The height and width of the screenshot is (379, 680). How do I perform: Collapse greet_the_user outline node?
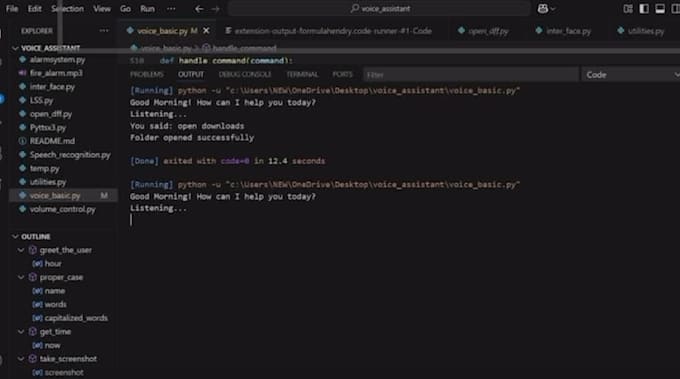point(20,250)
